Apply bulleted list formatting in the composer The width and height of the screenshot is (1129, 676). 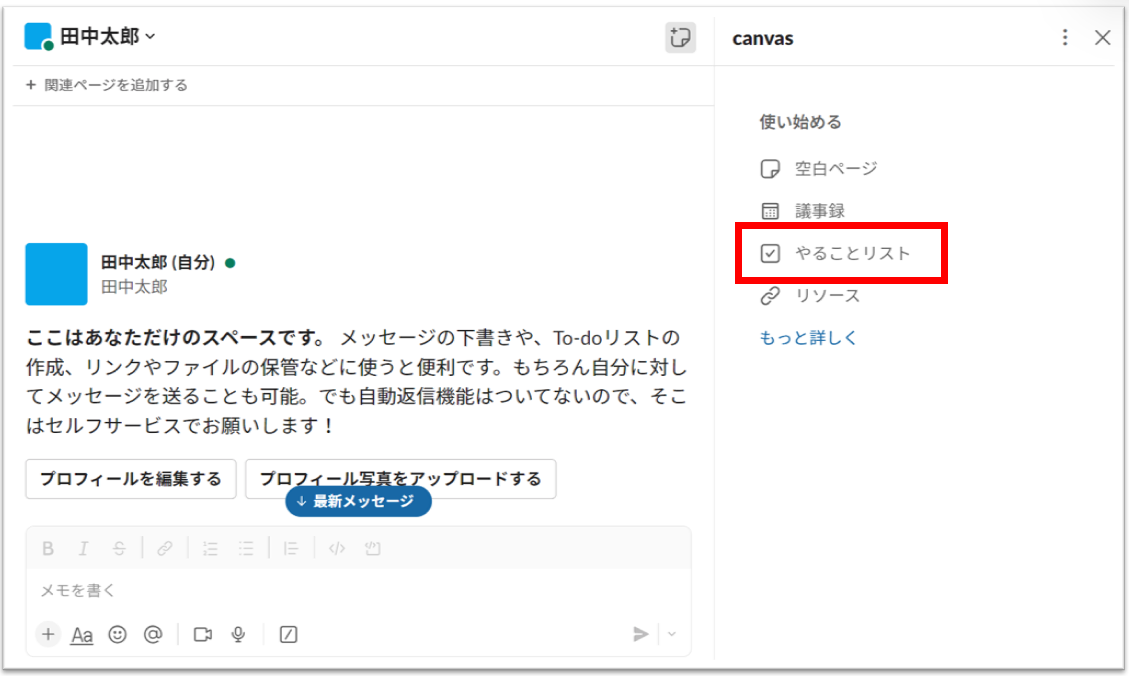245,548
